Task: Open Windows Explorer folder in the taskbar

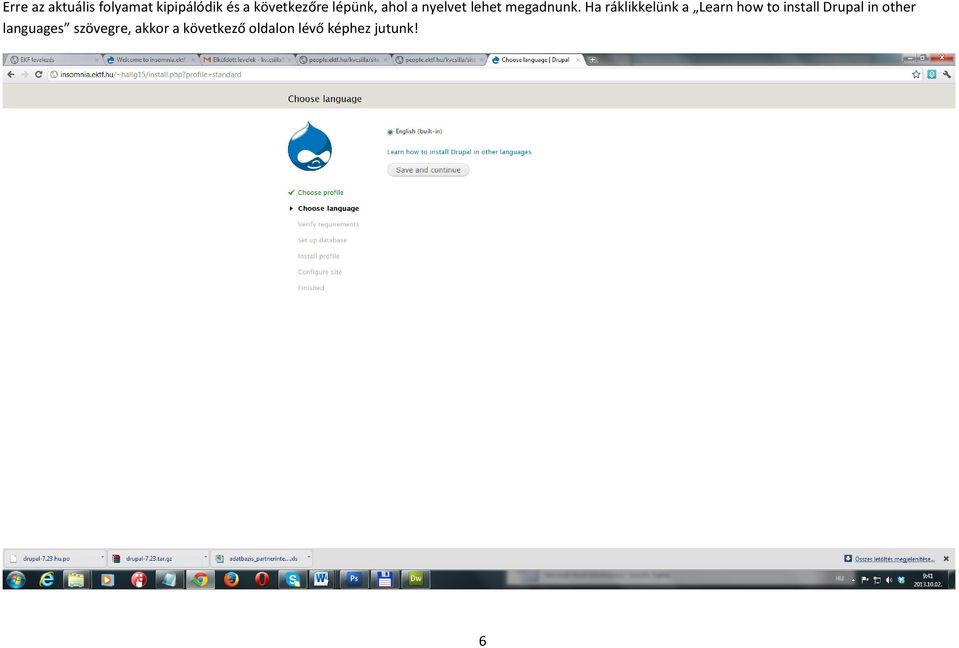Action: point(76,579)
